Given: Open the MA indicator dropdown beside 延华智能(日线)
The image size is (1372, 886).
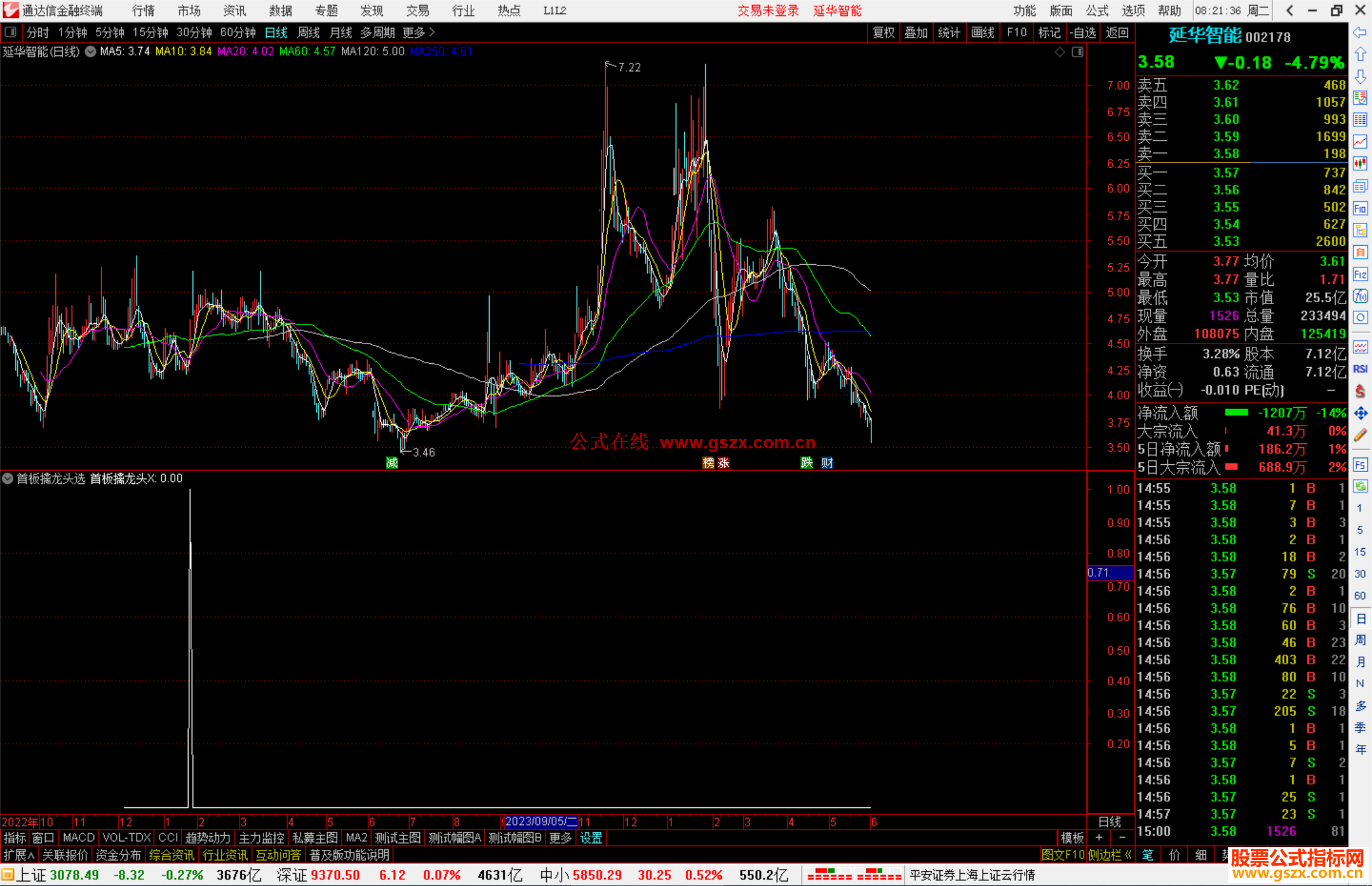Looking at the screenshot, I should (91, 51).
